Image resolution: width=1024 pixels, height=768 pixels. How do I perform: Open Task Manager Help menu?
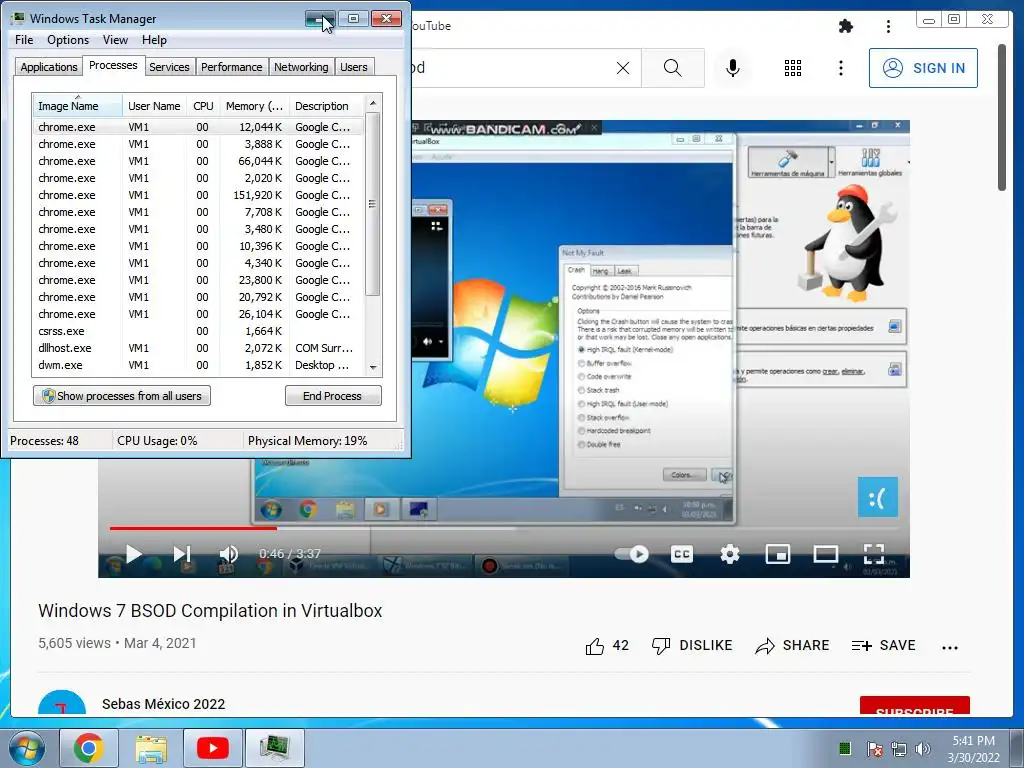click(154, 40)
